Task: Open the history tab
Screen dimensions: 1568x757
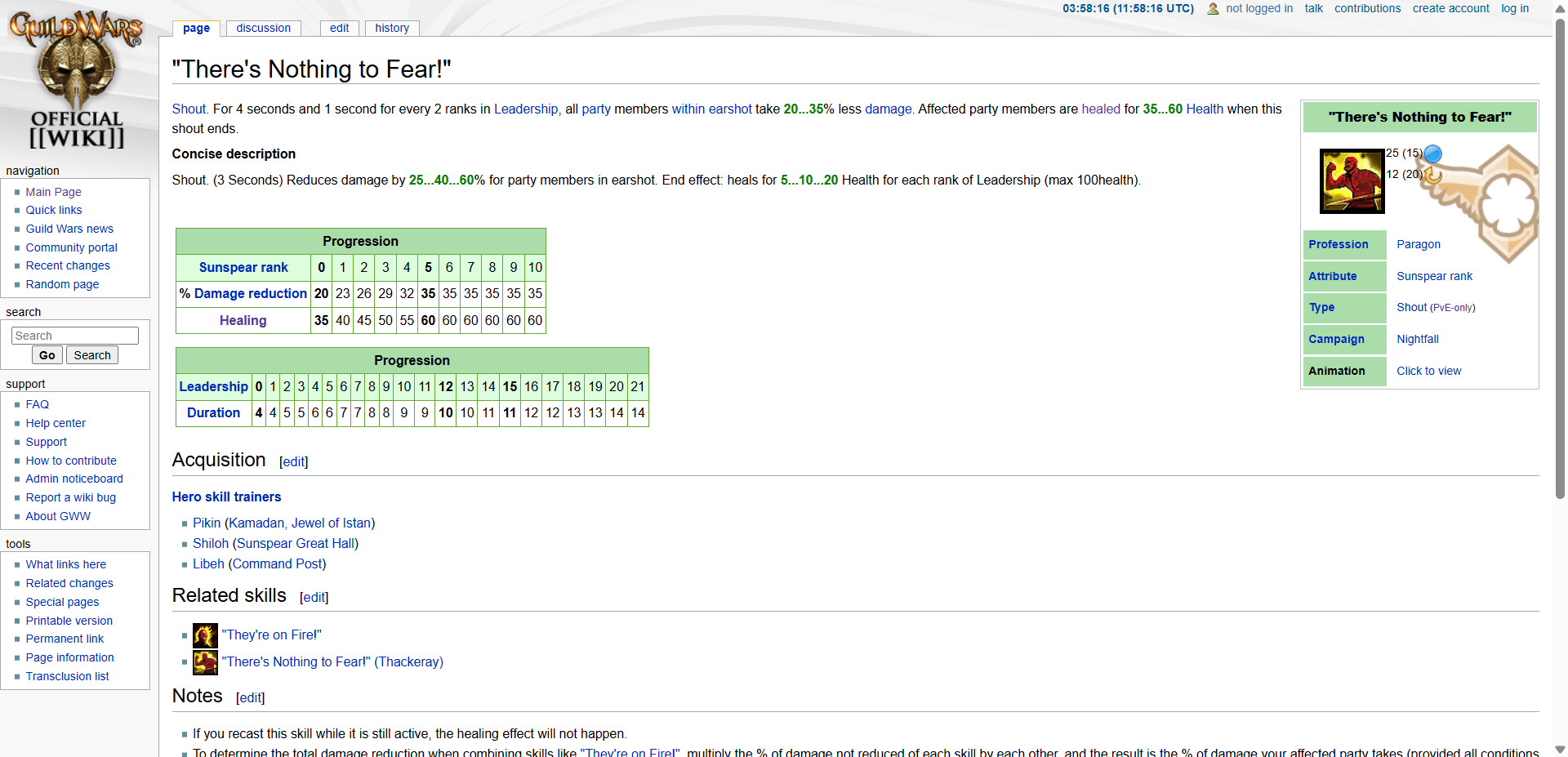Action: (x=392, y=28)
